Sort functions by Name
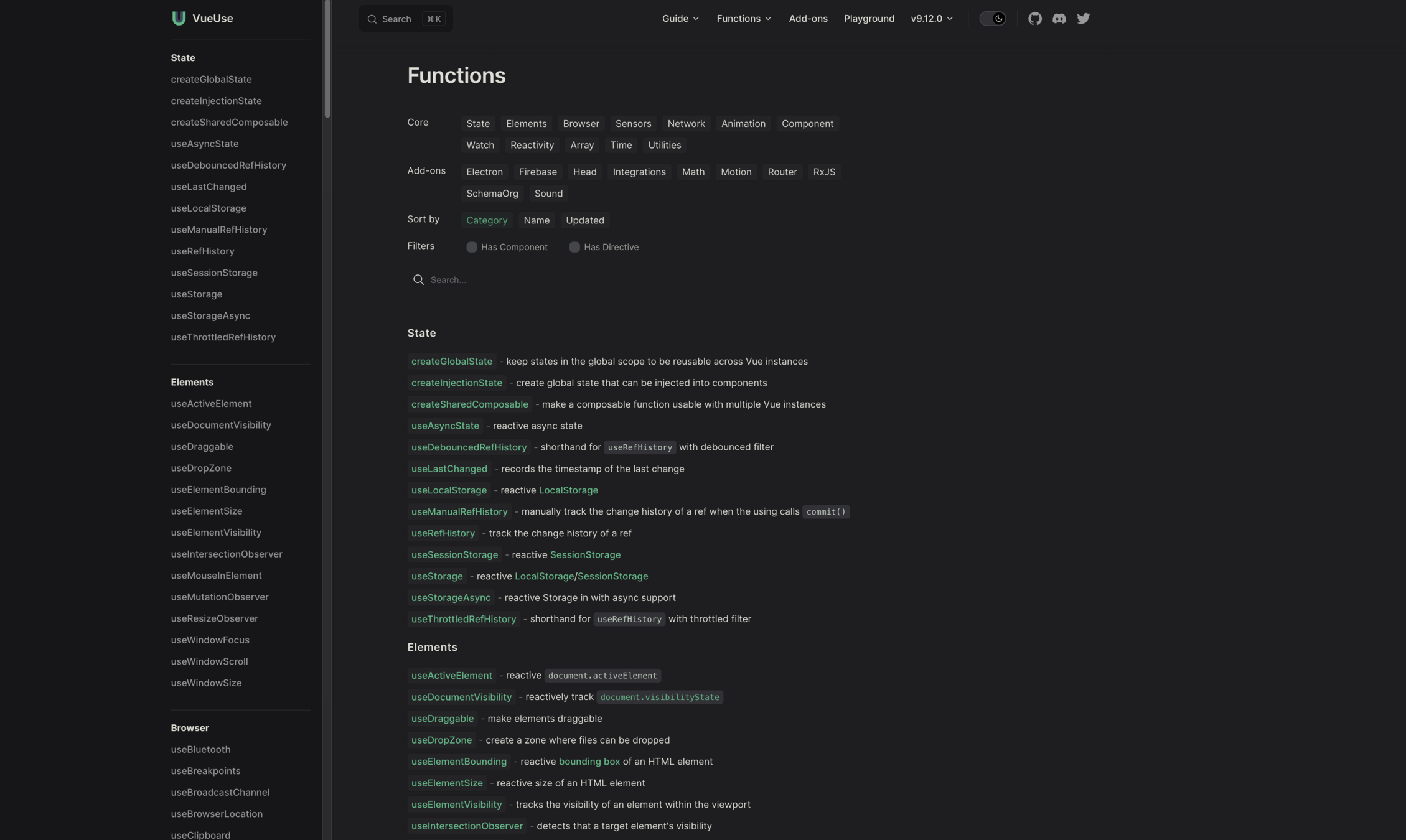This screenshot has height=840, width=1406. click(536, 220)
